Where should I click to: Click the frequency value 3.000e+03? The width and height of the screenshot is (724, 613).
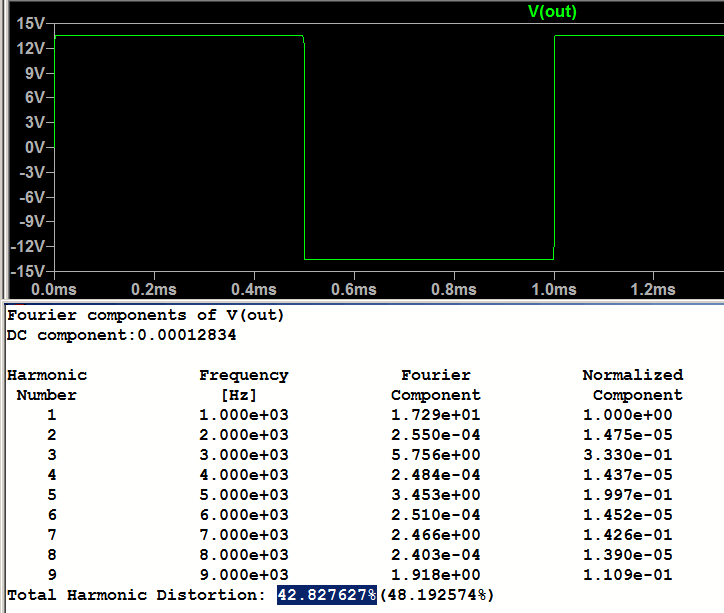click(244, 455)
